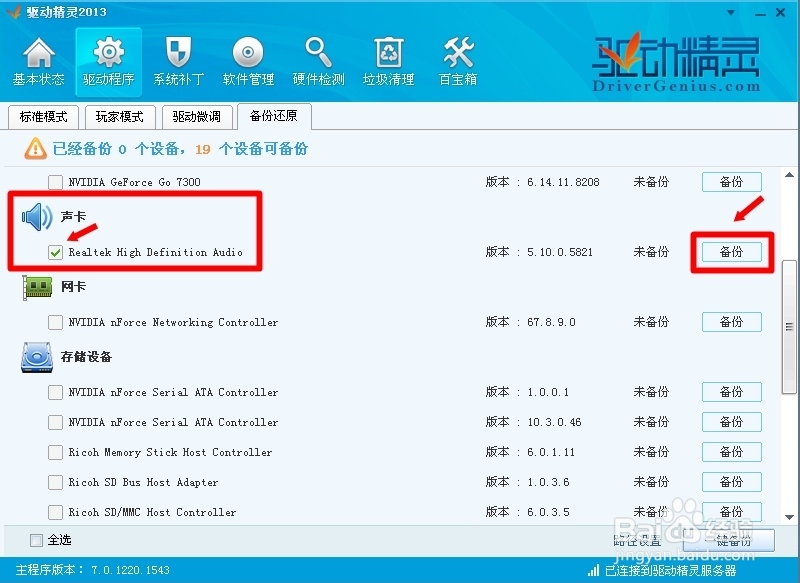Back up nForce Networking Controller driver

[x=732, y=322]
